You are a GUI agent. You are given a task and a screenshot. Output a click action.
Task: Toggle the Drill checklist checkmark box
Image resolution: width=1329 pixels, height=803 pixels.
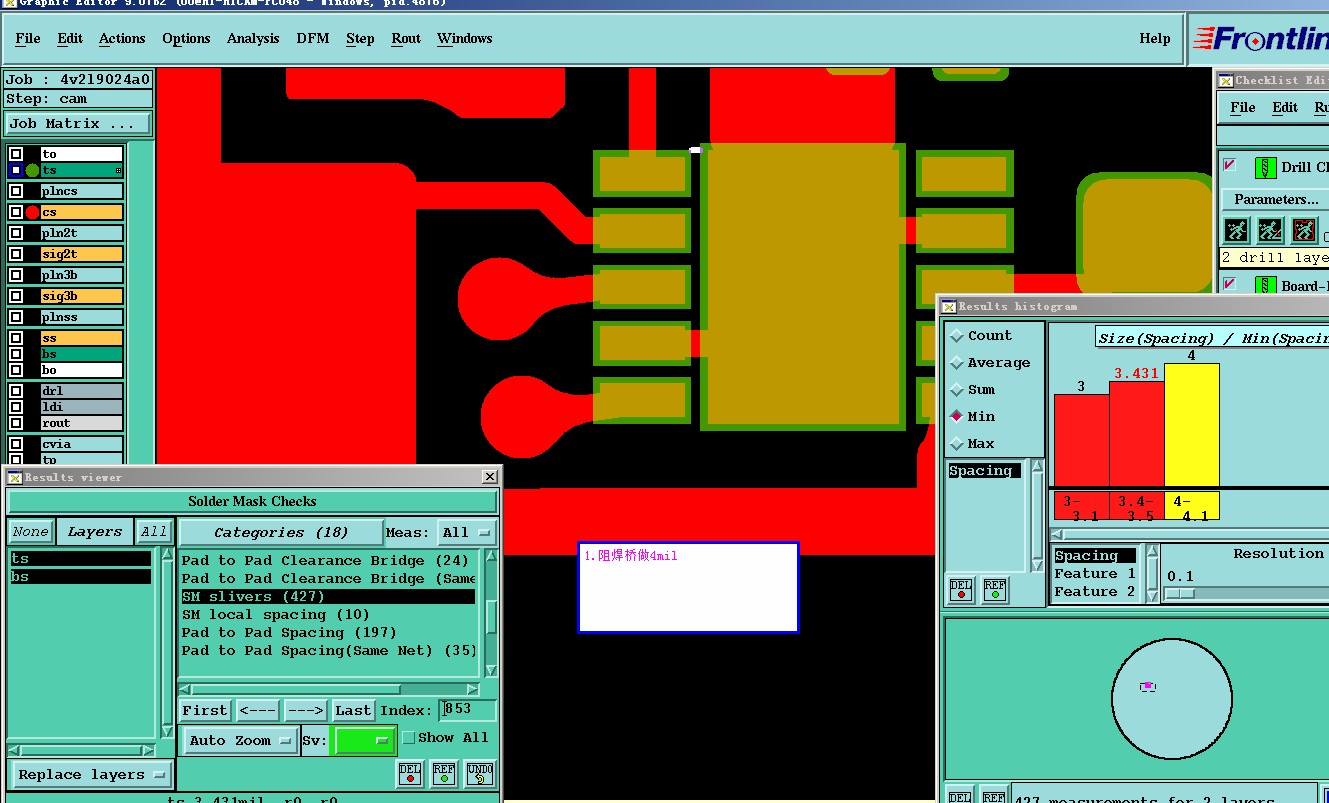point(1230,165)
